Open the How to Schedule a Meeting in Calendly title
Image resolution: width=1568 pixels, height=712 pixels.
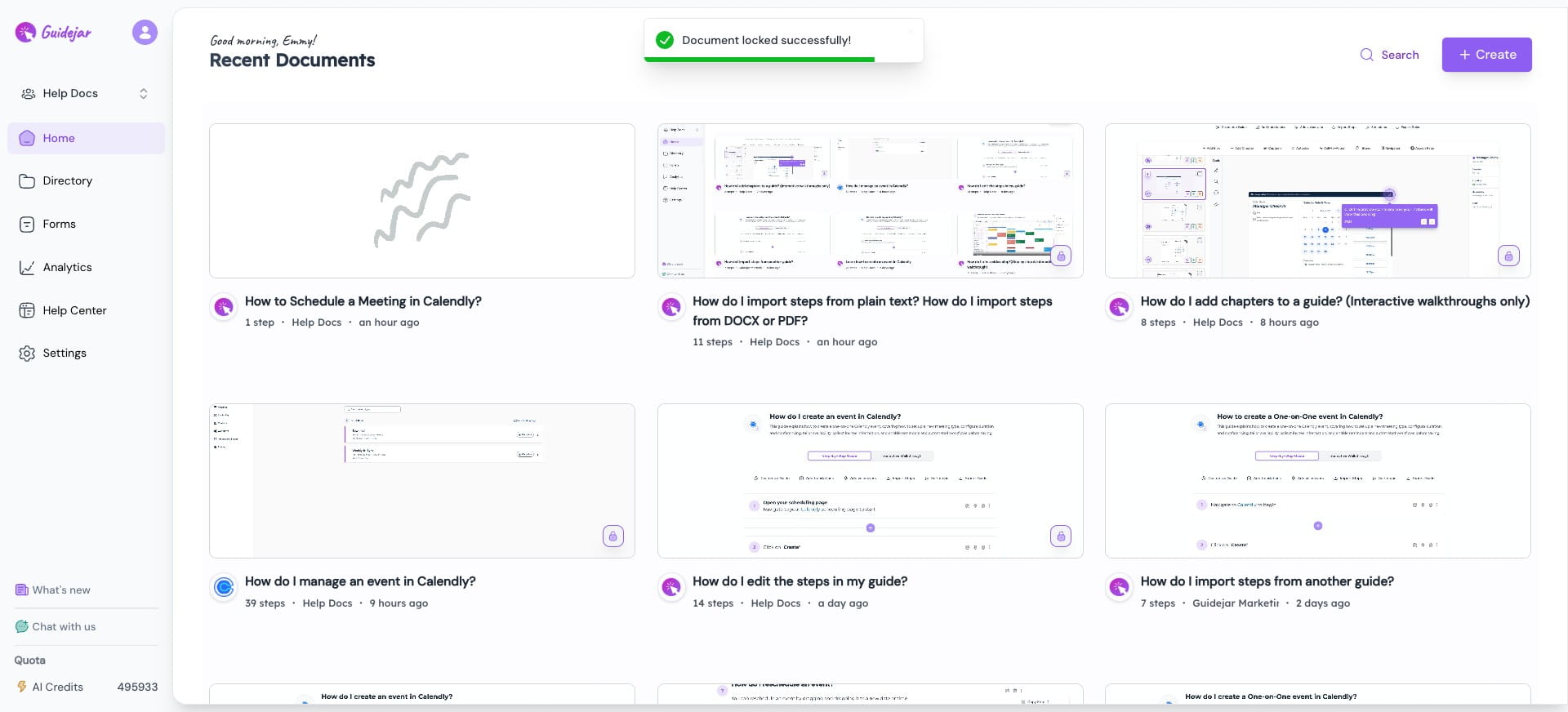coord(363,301)
